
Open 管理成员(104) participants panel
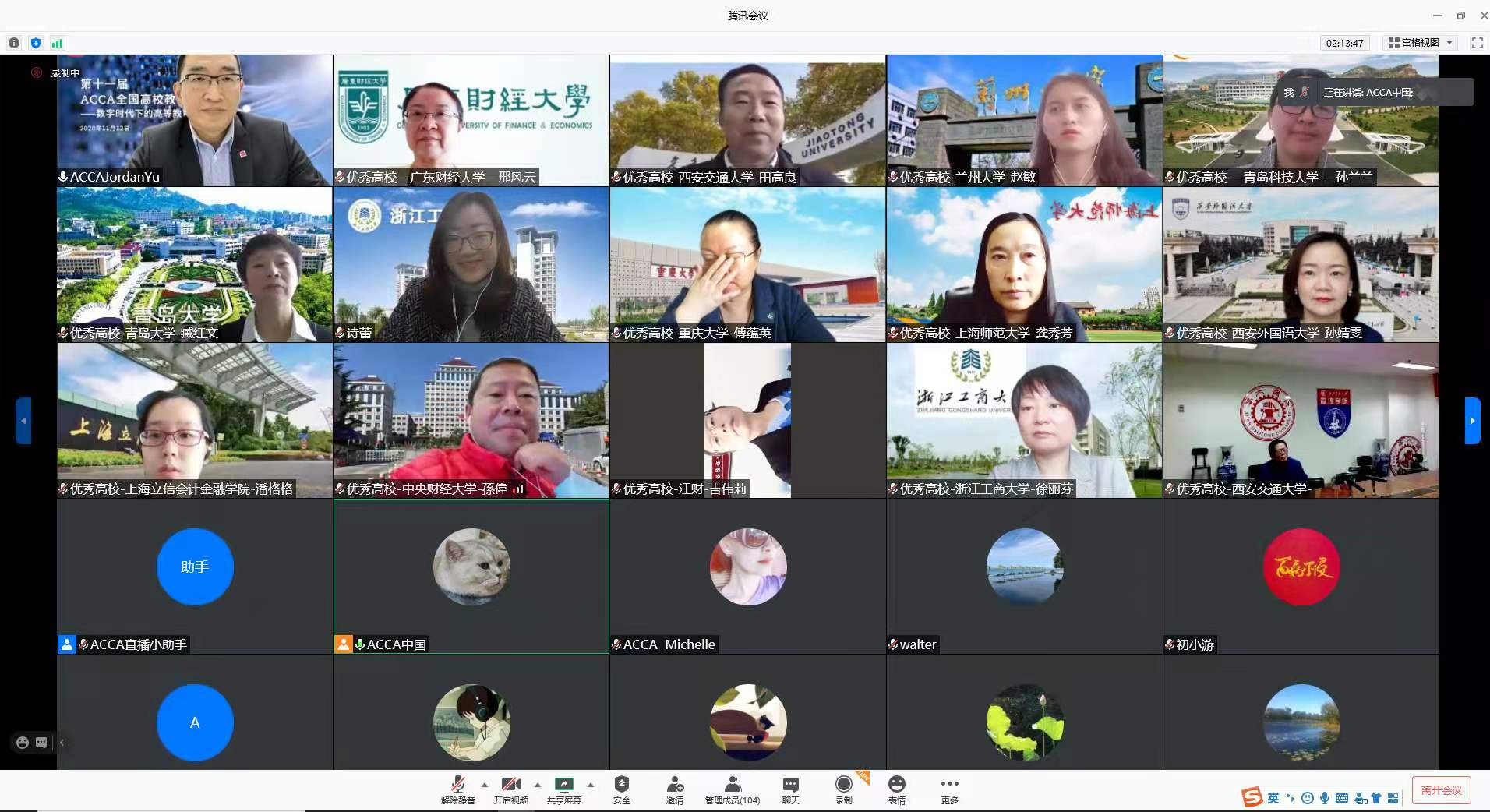(732, 789)
